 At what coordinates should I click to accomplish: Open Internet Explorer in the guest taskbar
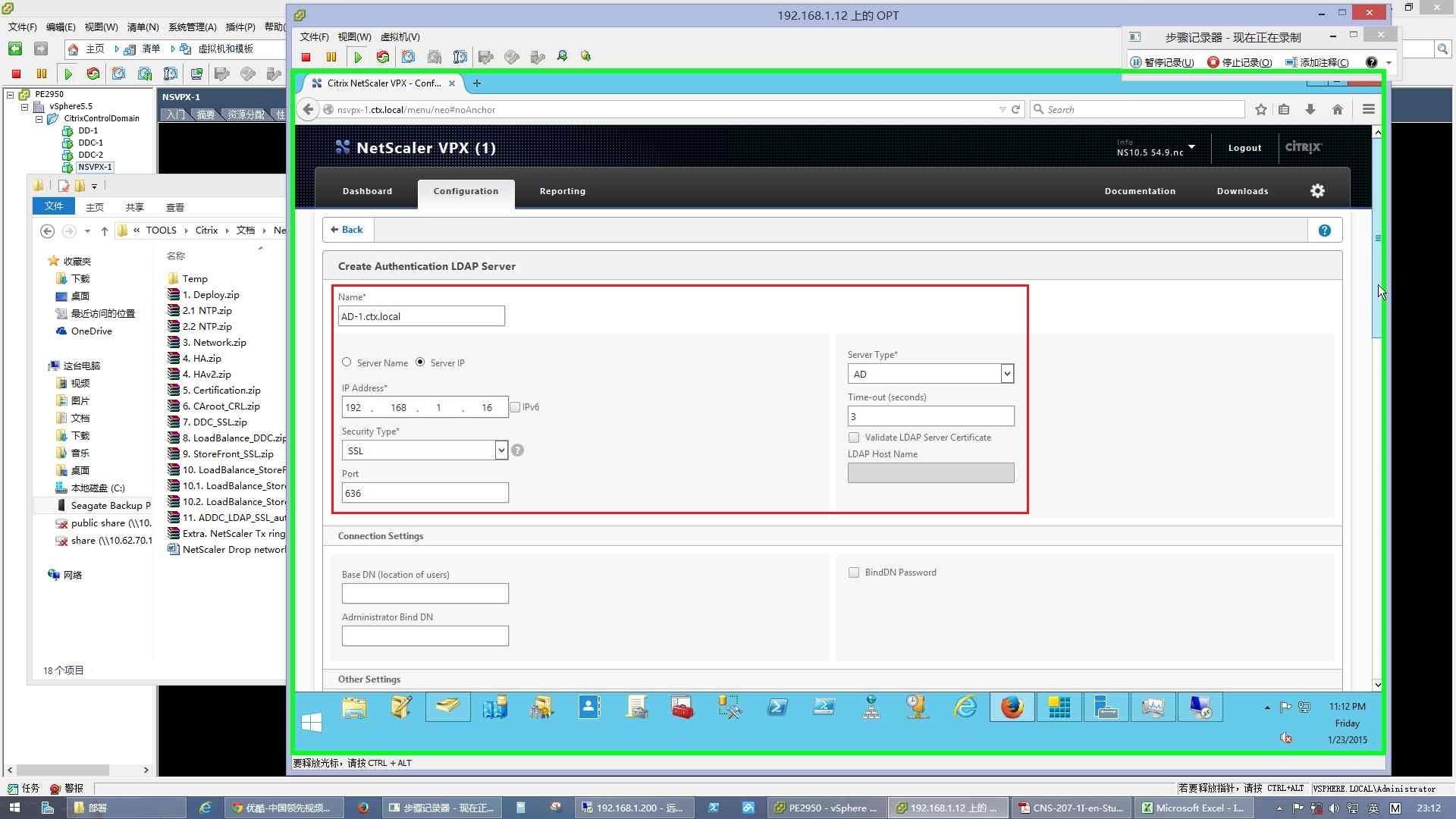coord(965,708)
